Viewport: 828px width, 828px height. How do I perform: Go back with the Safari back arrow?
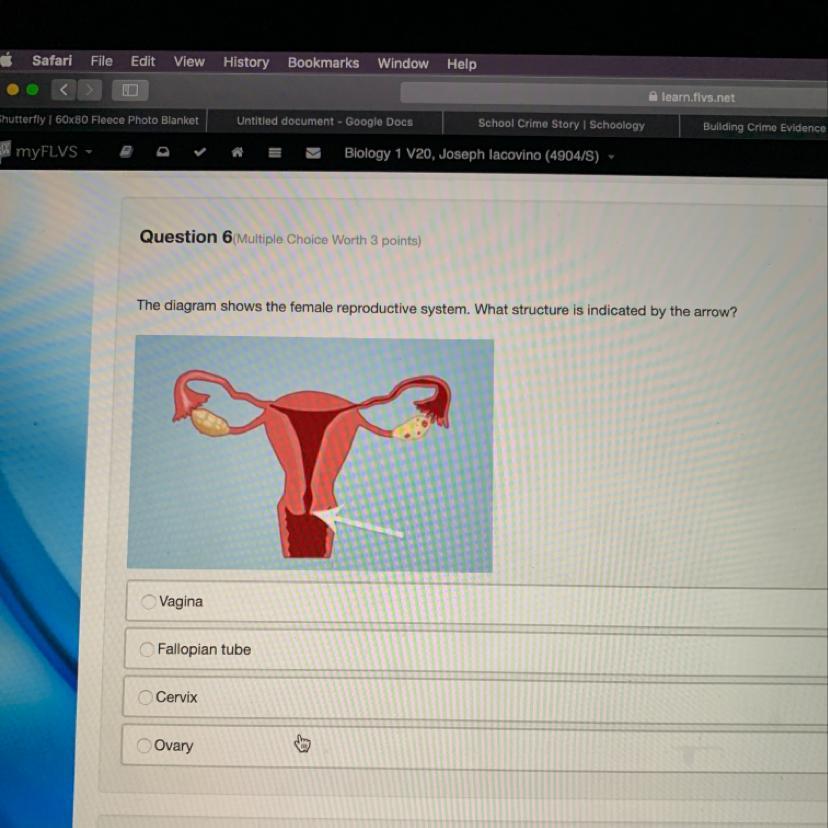click(64, 90)
